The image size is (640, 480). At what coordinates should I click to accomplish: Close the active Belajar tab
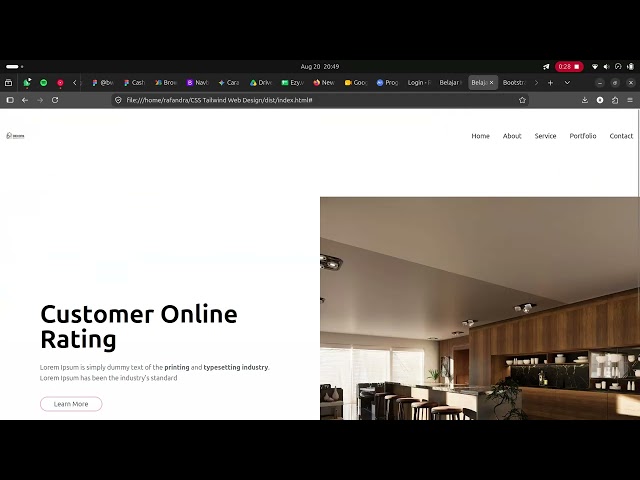(491, 83)
